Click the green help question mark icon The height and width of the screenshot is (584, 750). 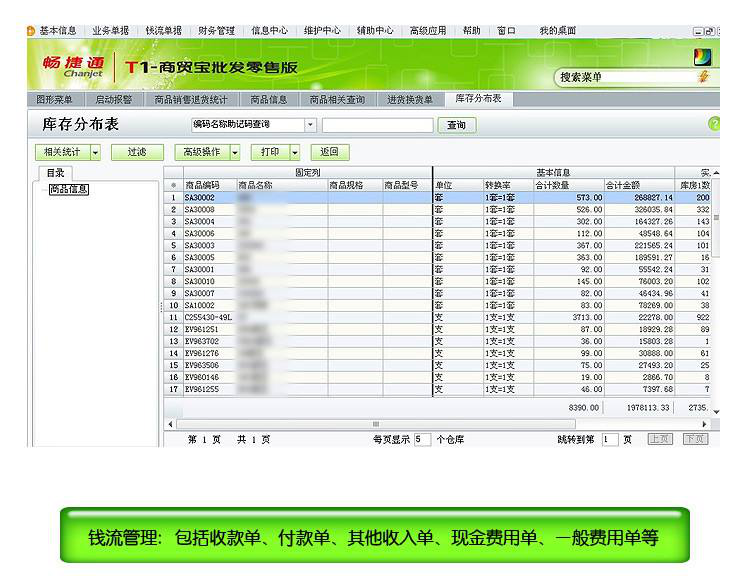pyautogui.click(x=714, y=124)
